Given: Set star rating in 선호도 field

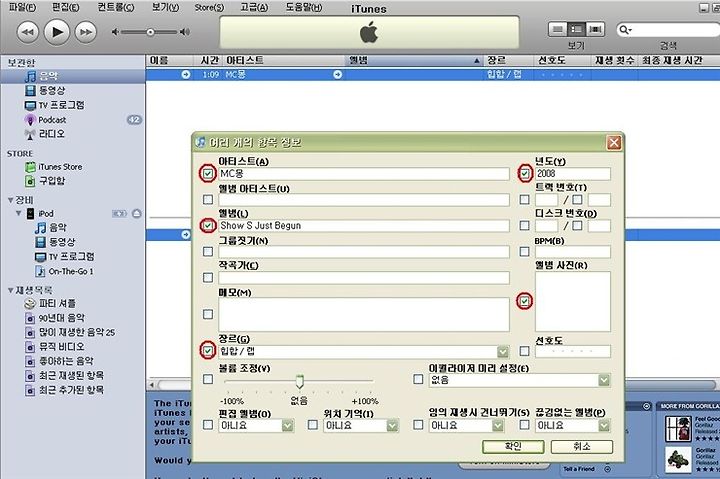Looking at the screenshot, I should (573, 351).
